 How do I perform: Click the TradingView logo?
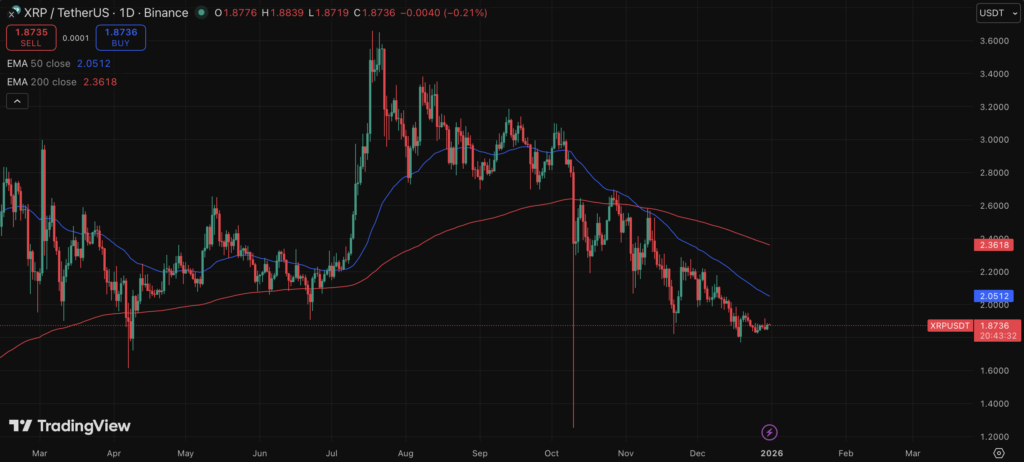pos(69,426)
